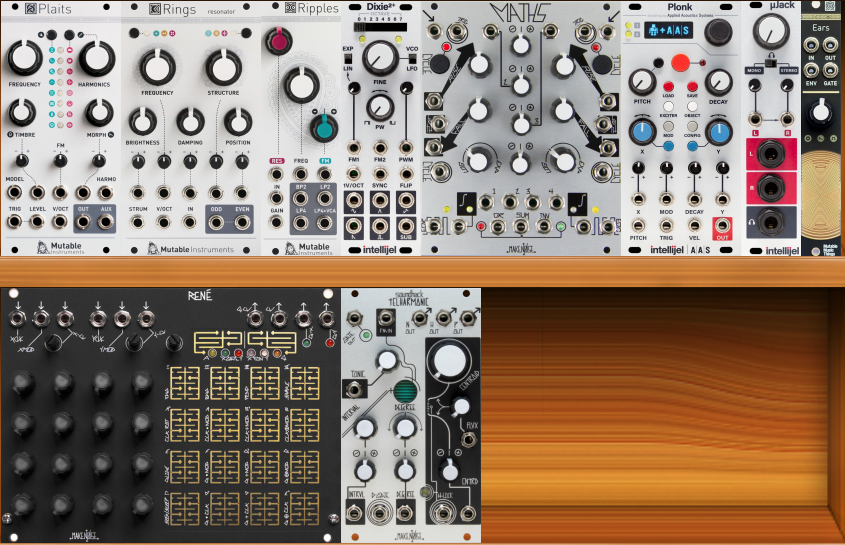Screen dimensions: 845x545
Task: Adjust Maths channel 2 attenuverter knob
Action: pos(521,85)
